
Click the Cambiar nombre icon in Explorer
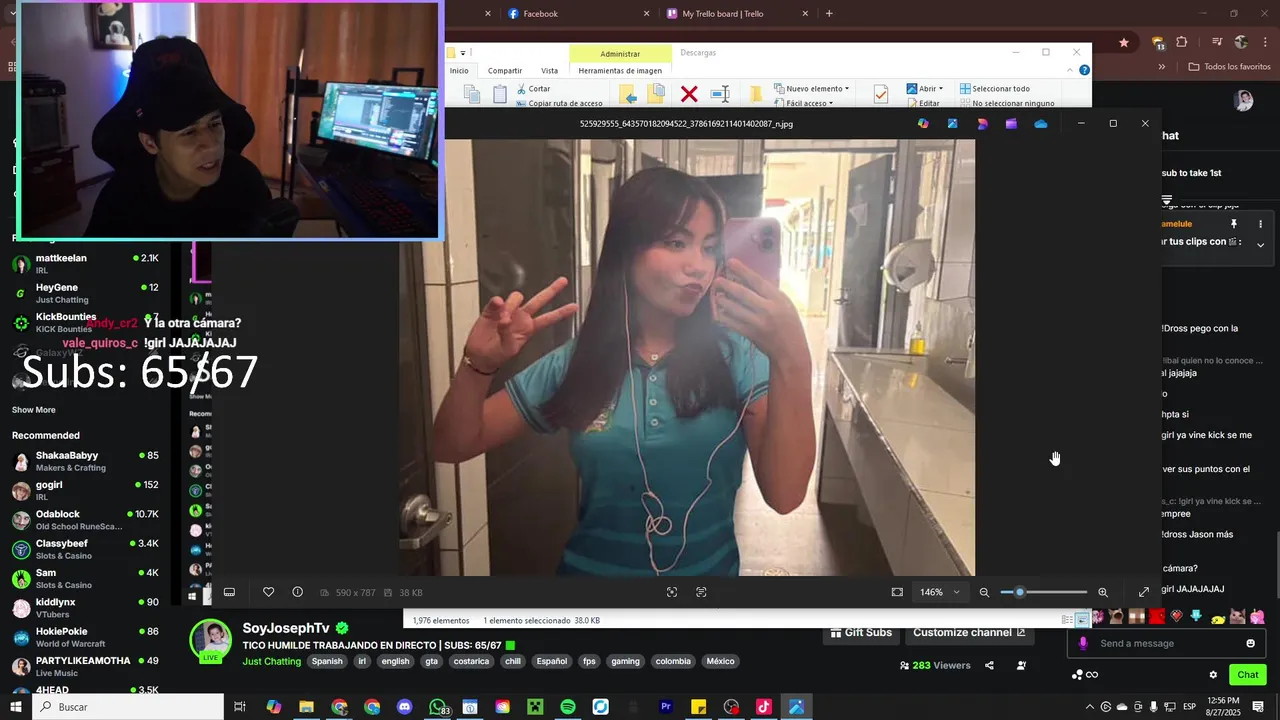tap(720, 94)
